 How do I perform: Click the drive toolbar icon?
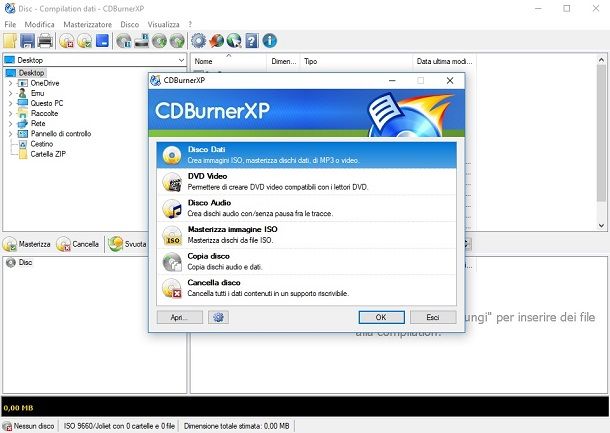tap(142, 40)
